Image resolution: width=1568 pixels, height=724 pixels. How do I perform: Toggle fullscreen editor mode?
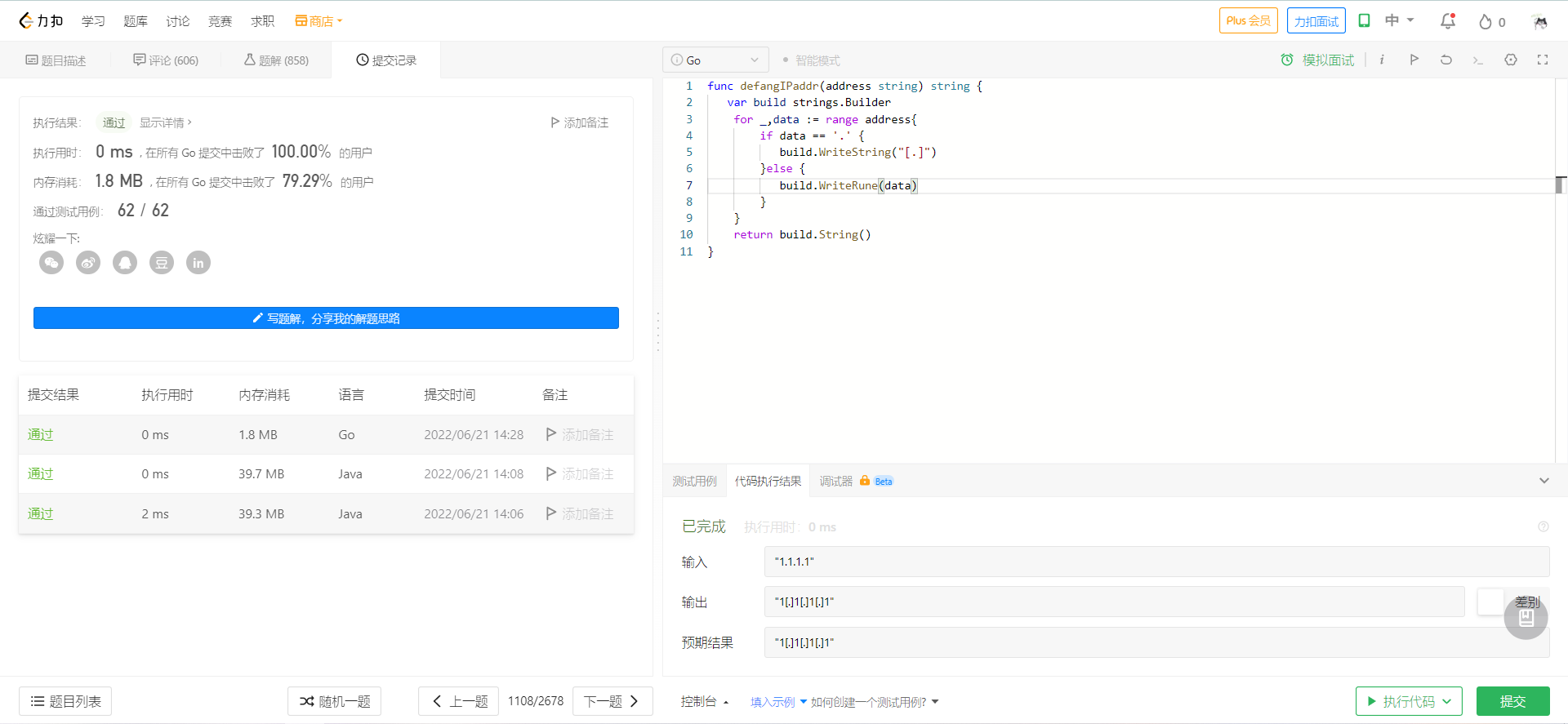pyautogui.click(x=1543, y=60)
